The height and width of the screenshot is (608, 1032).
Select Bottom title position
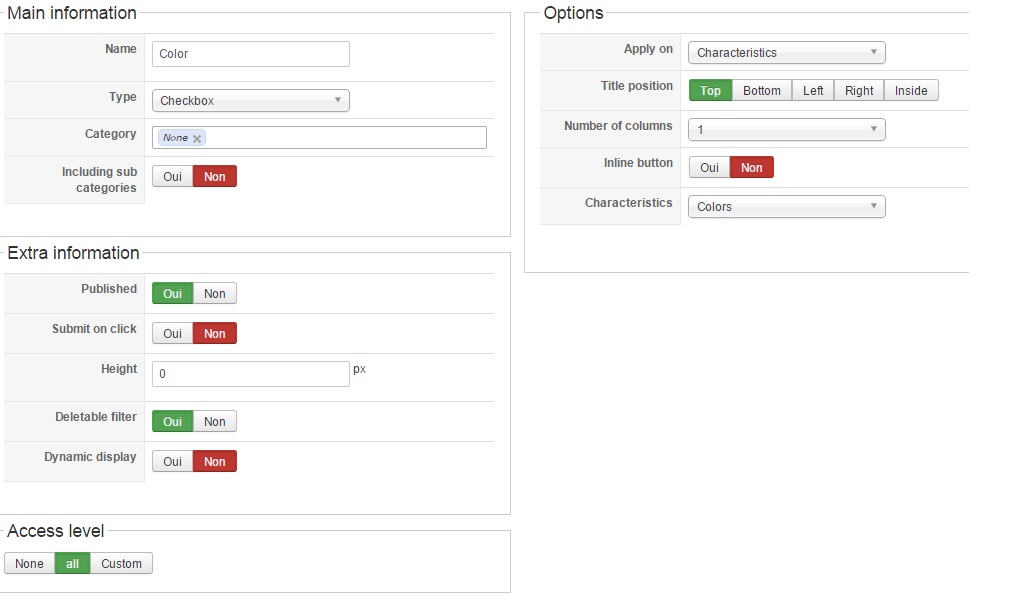762,91
